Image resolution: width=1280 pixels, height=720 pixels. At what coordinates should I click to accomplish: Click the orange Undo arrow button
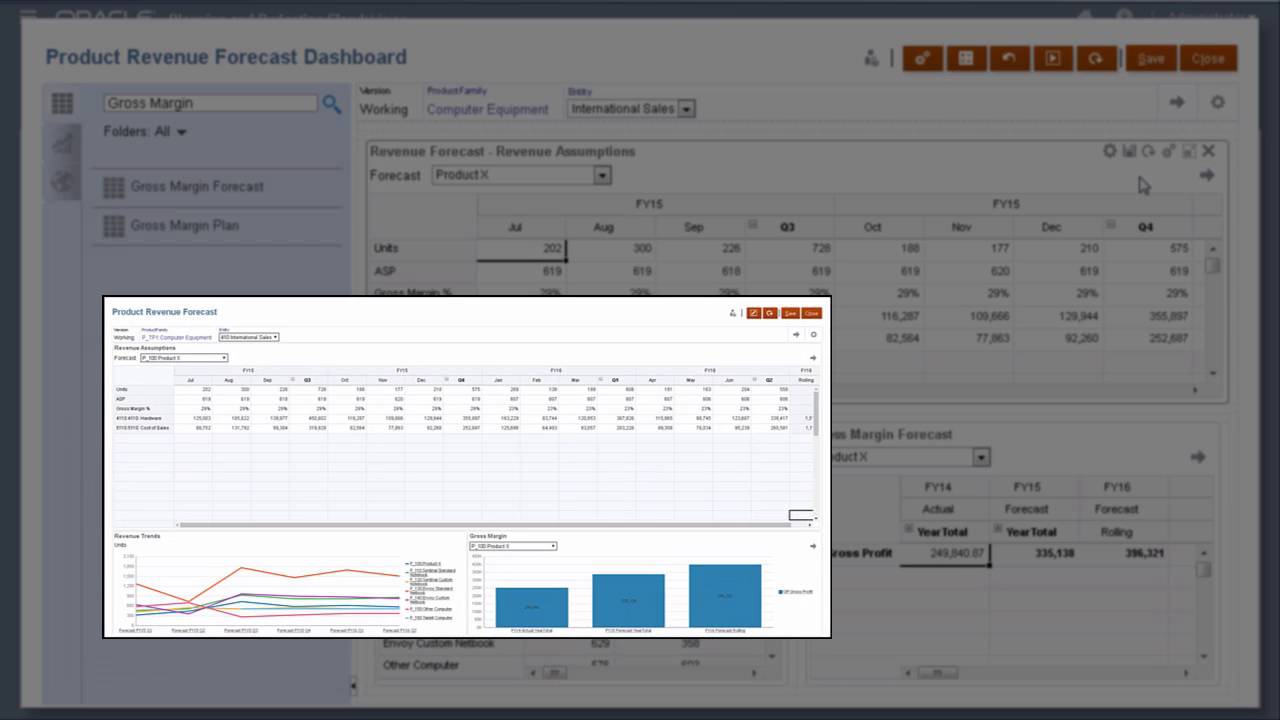point(1009,58)
